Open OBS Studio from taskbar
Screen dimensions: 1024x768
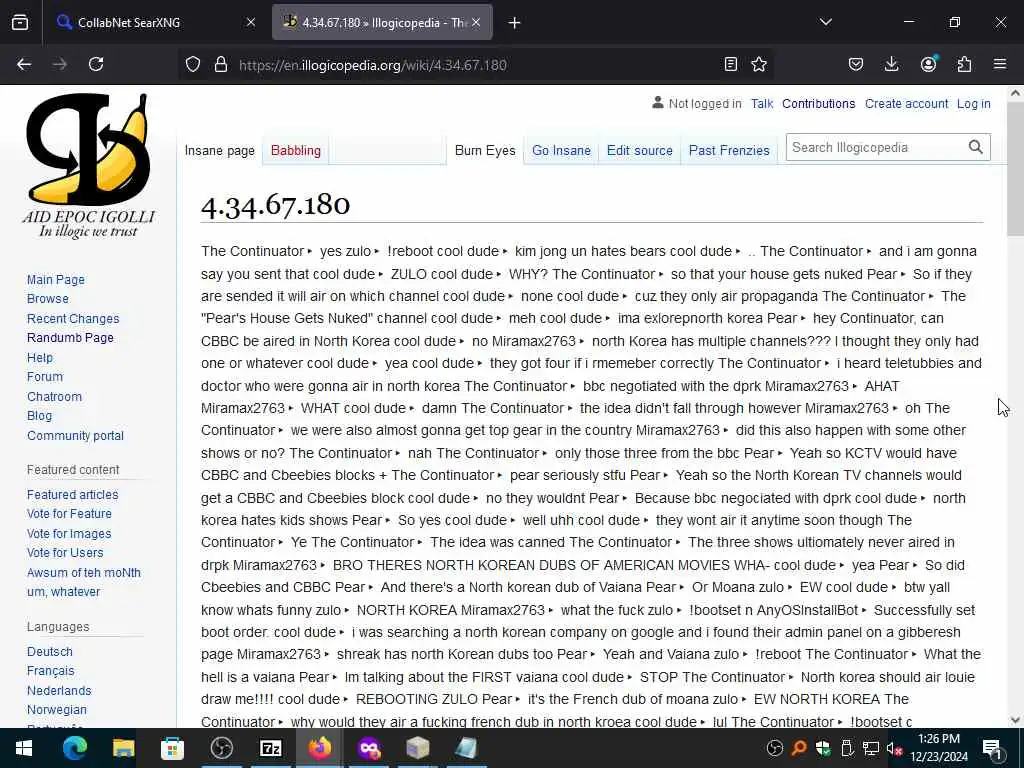[222, 748]
